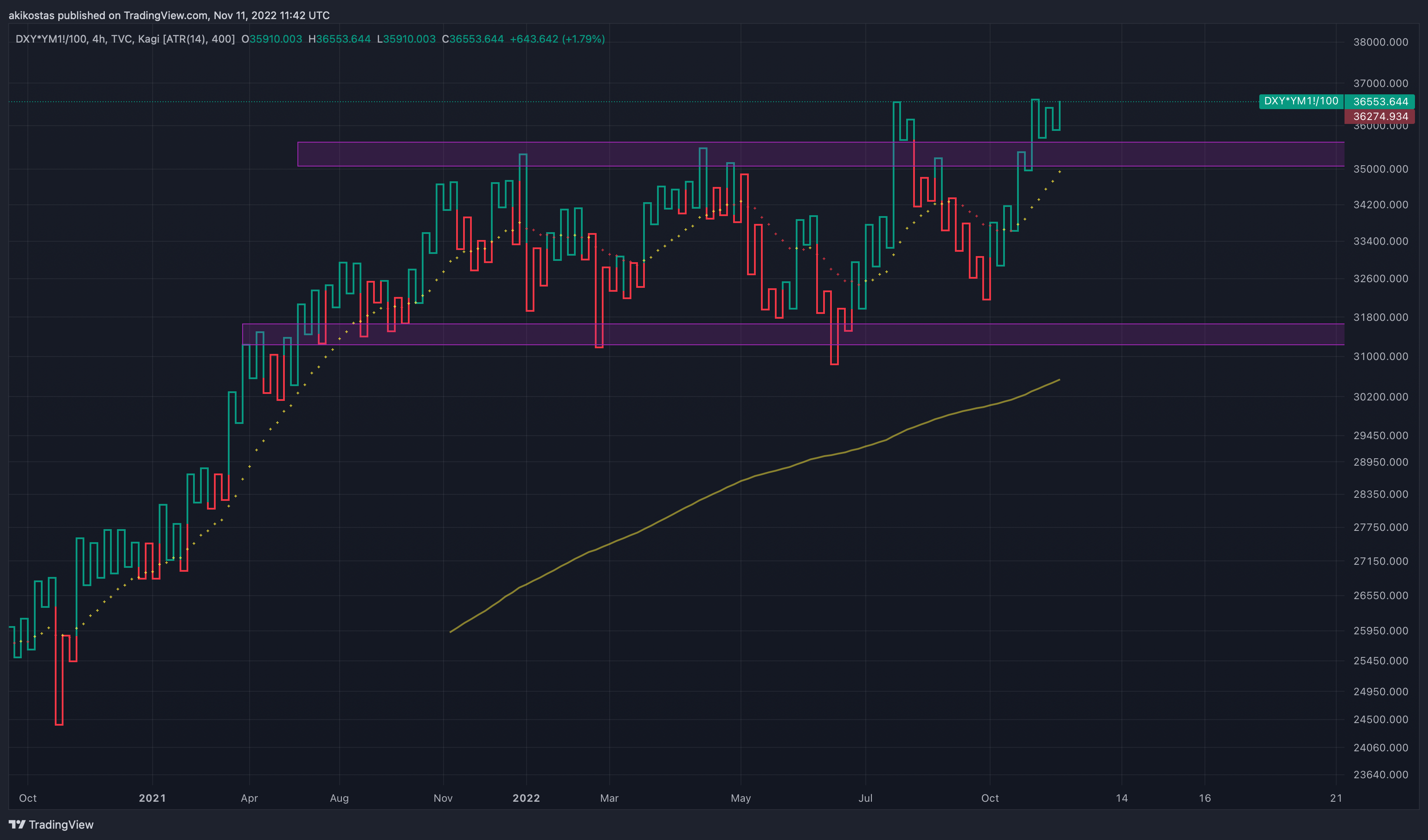Select the upper purple resistance zone rectangle
Screen dimensions: 1428x840
821,154
